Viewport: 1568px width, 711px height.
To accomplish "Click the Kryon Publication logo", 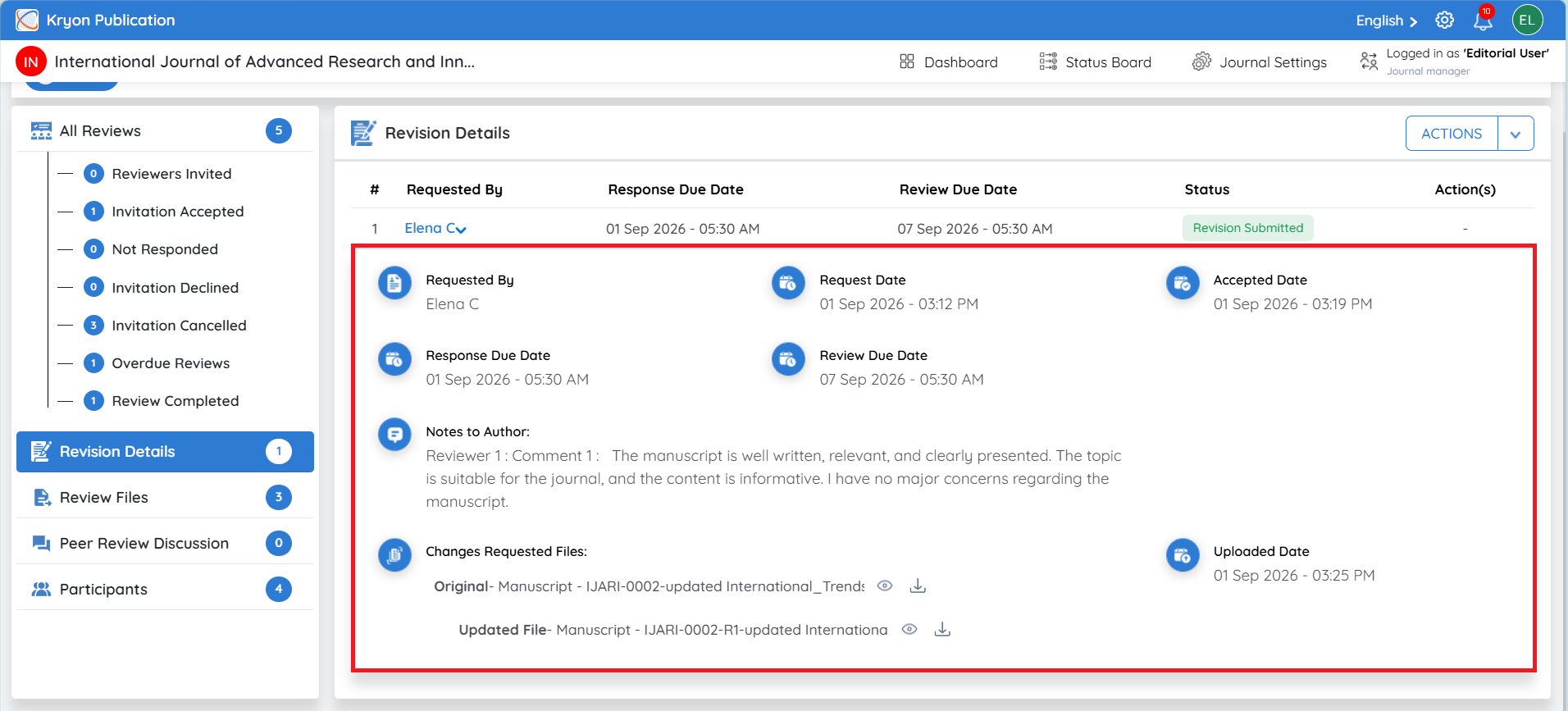I will pos(27,21).
